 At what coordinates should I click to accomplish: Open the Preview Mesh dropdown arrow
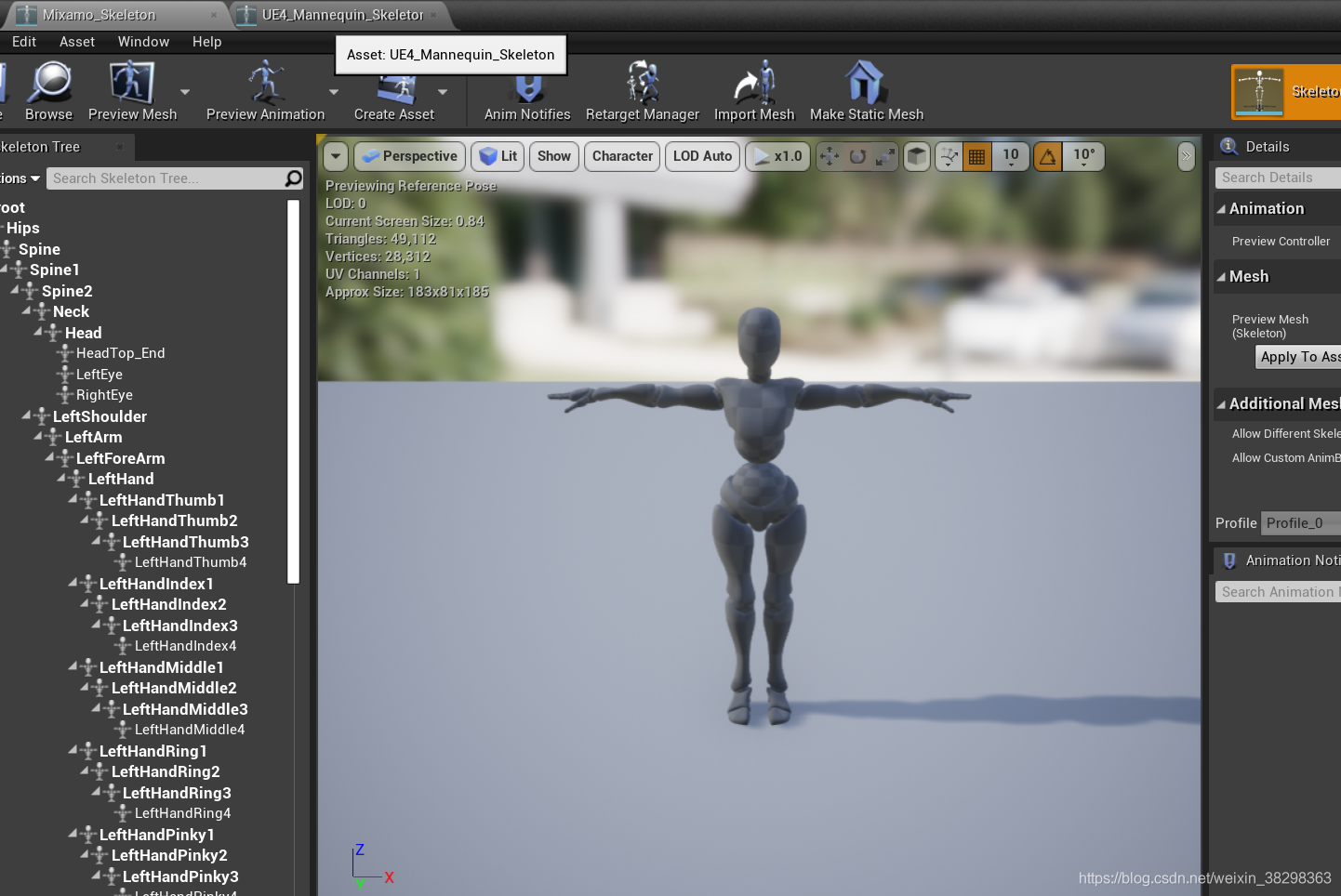click(x=185, y=92)
